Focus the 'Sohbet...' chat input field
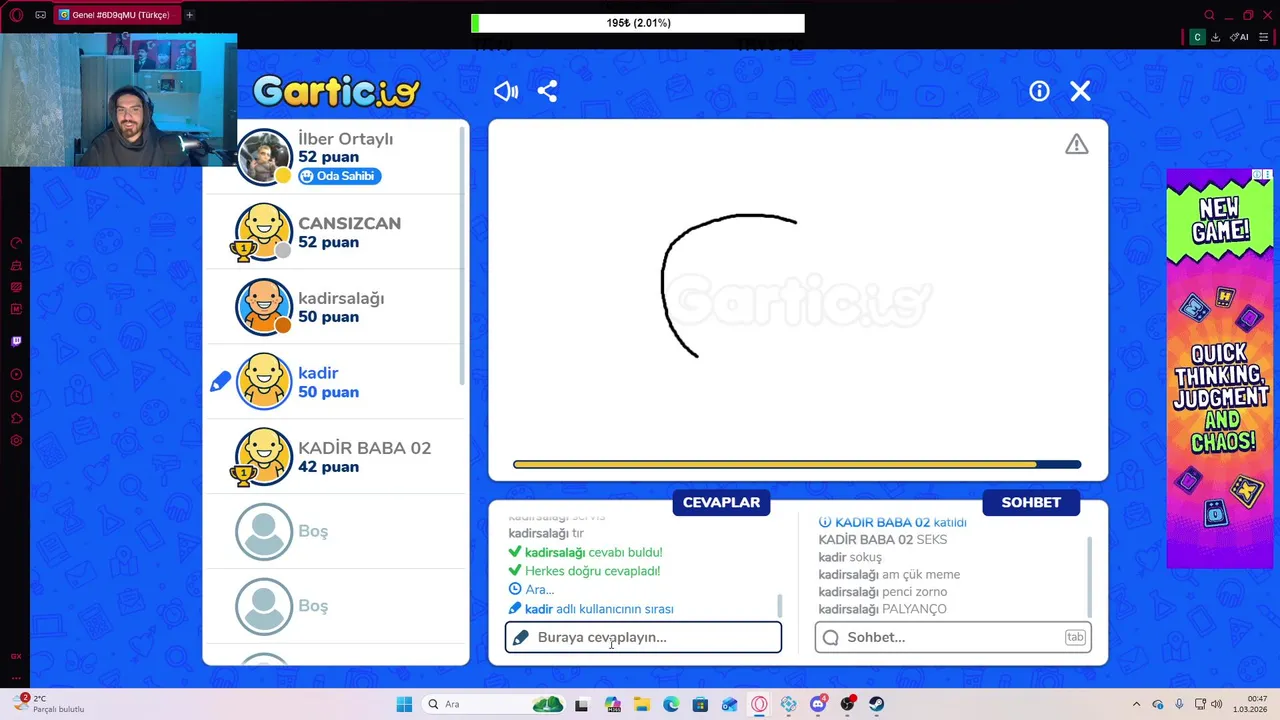Viewport: 1280px width, 720px height. [953, 637]
